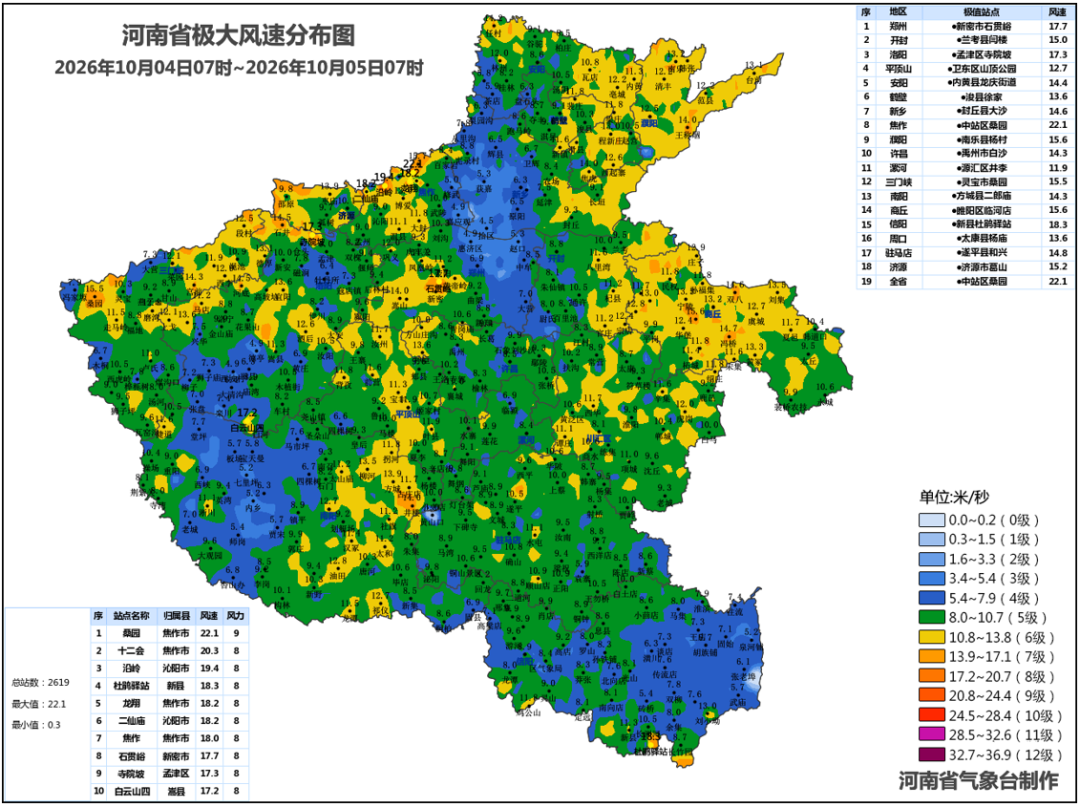This screenshot has height=807, width=1080.
Task: Click 极值站点 header in regional table
Action: click(x=981, y=12)
